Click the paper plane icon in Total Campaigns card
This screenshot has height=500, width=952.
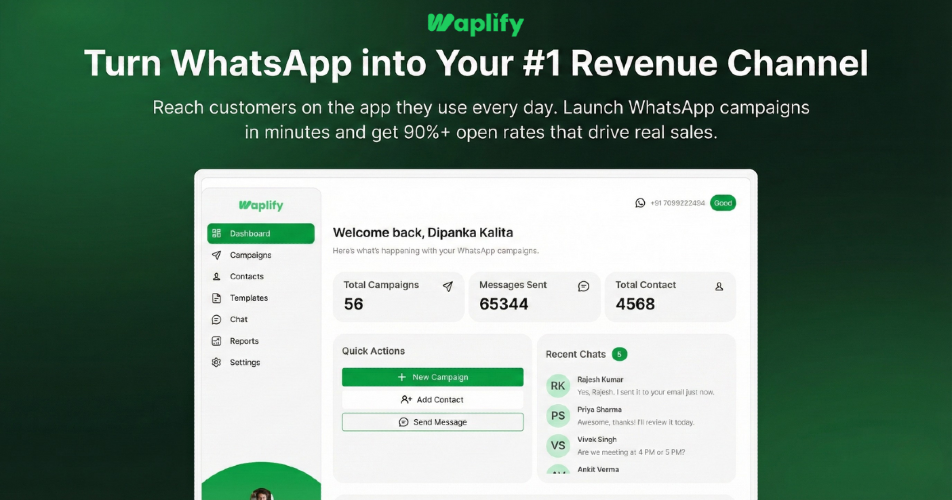447,286
